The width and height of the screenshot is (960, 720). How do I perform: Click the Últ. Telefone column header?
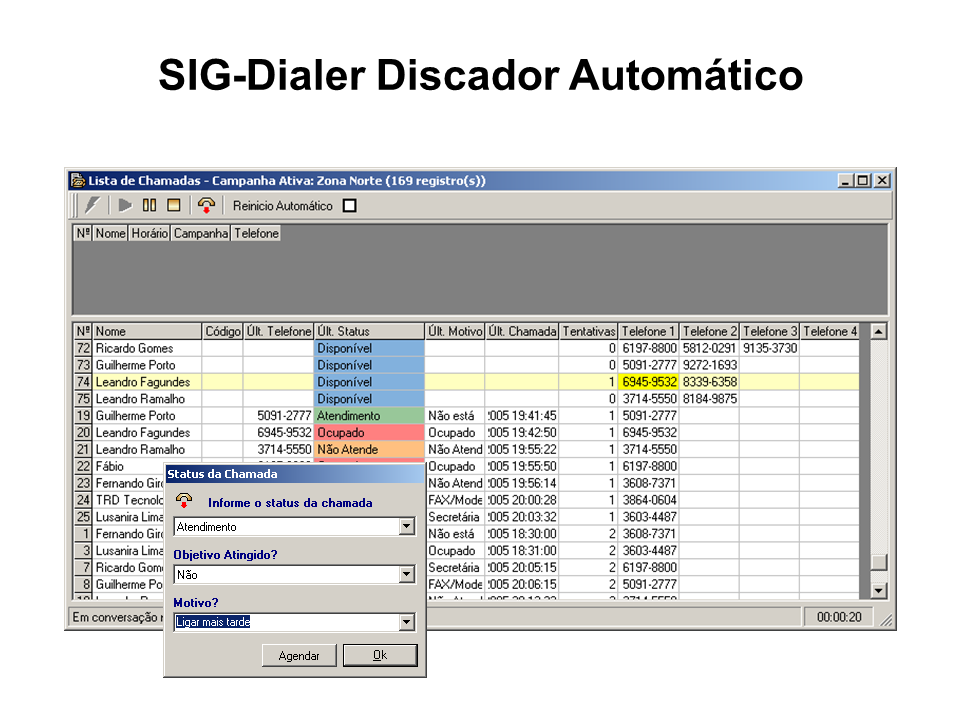[x=279, y=331]
